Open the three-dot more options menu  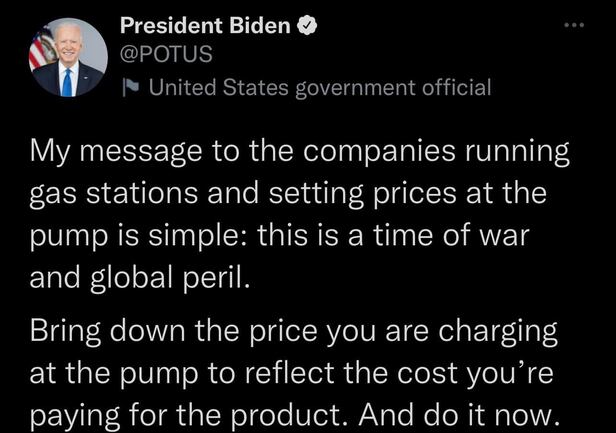(x=573, y=24)
